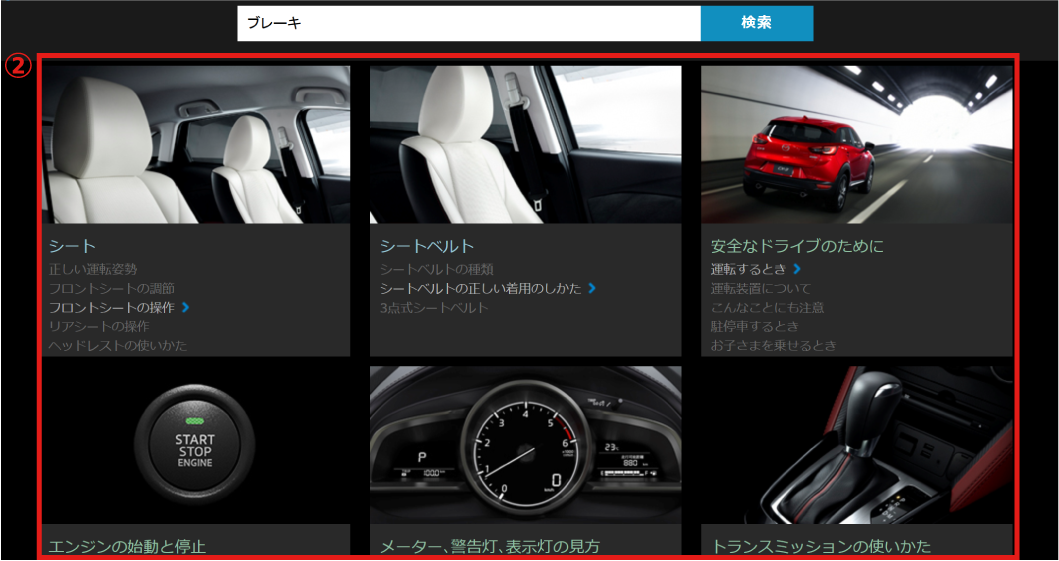The height and width of the screenshot is (561, 1059).
Task: Select the リアシートの操作 link
Action: [x=99, y=326]
